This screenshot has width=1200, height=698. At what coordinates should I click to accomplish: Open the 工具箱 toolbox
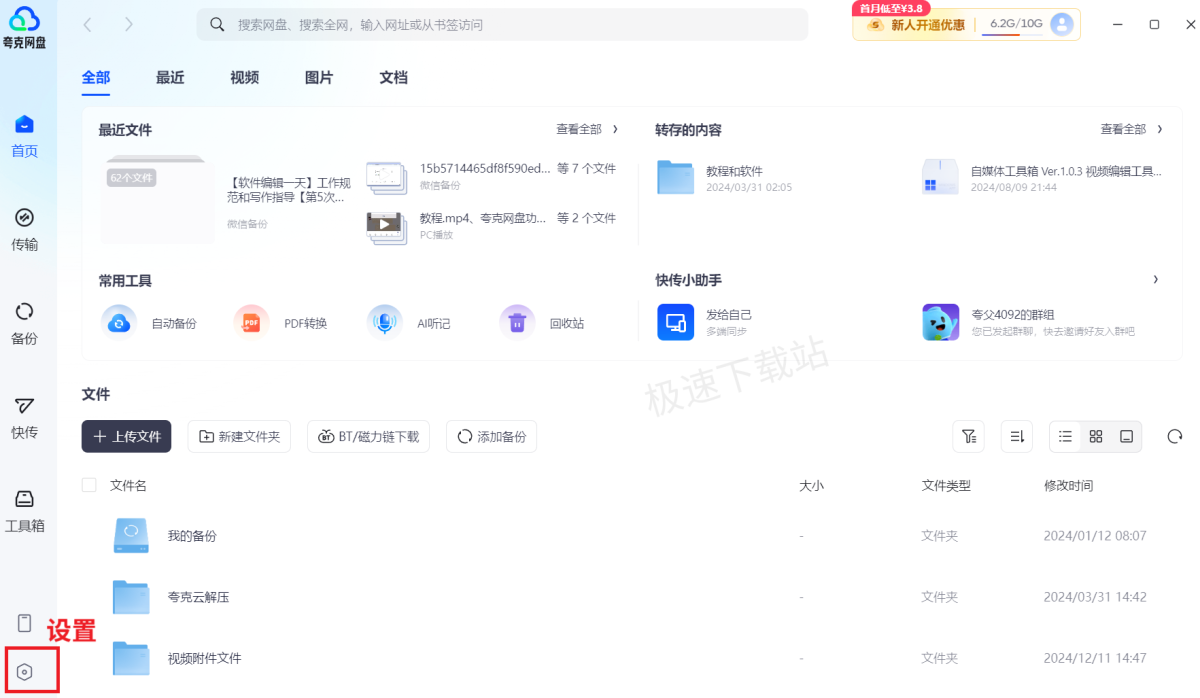[x=24, y=511]
